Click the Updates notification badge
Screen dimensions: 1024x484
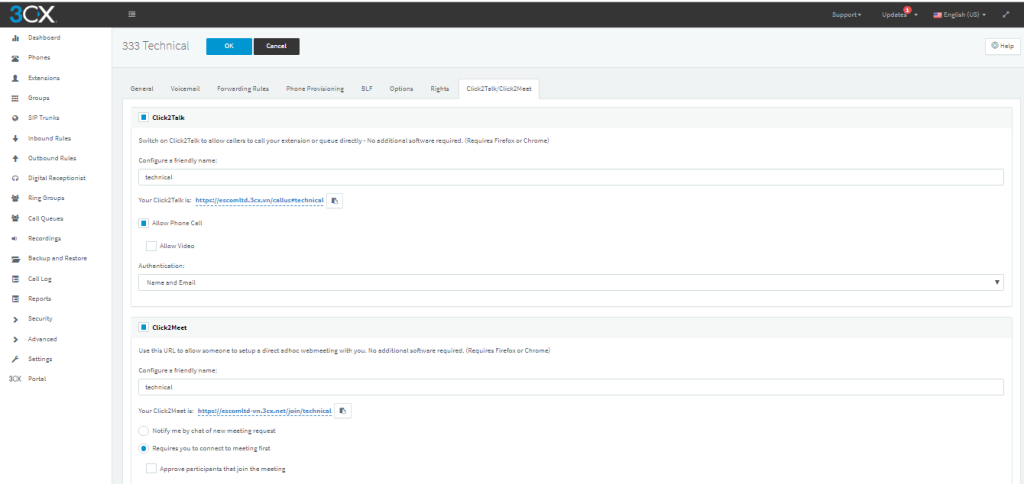pos(907,10)
